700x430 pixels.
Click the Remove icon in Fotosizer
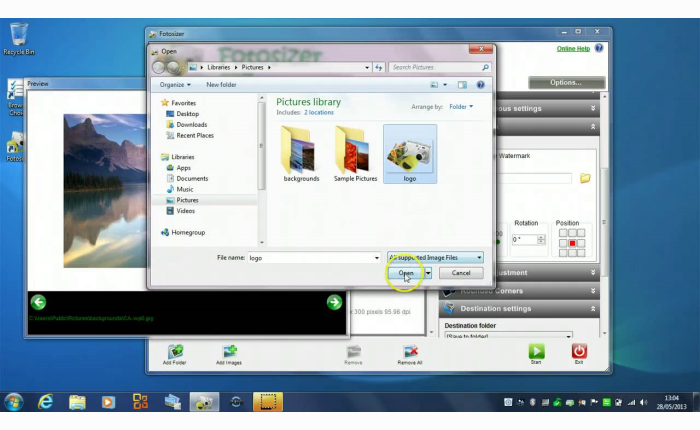[353, 351]
